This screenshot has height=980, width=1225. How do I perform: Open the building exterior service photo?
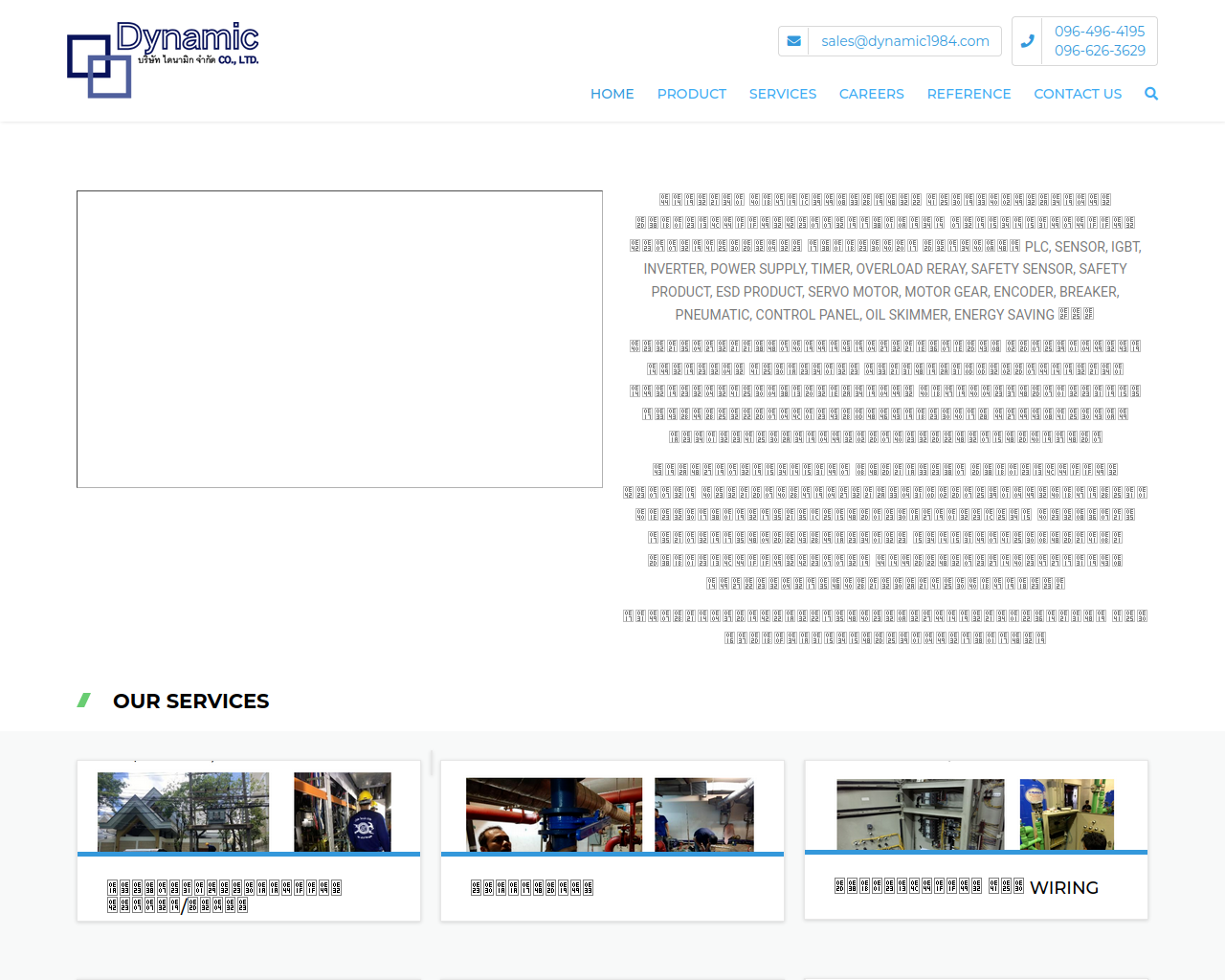(x=183, y=812)
